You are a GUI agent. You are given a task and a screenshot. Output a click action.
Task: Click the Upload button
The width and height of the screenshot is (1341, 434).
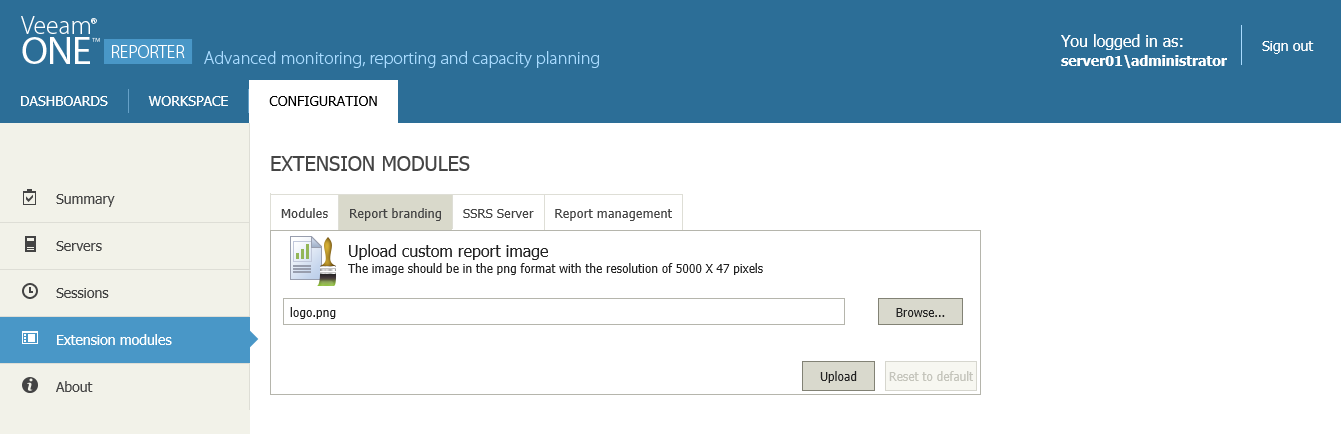(x=838, y=376)
